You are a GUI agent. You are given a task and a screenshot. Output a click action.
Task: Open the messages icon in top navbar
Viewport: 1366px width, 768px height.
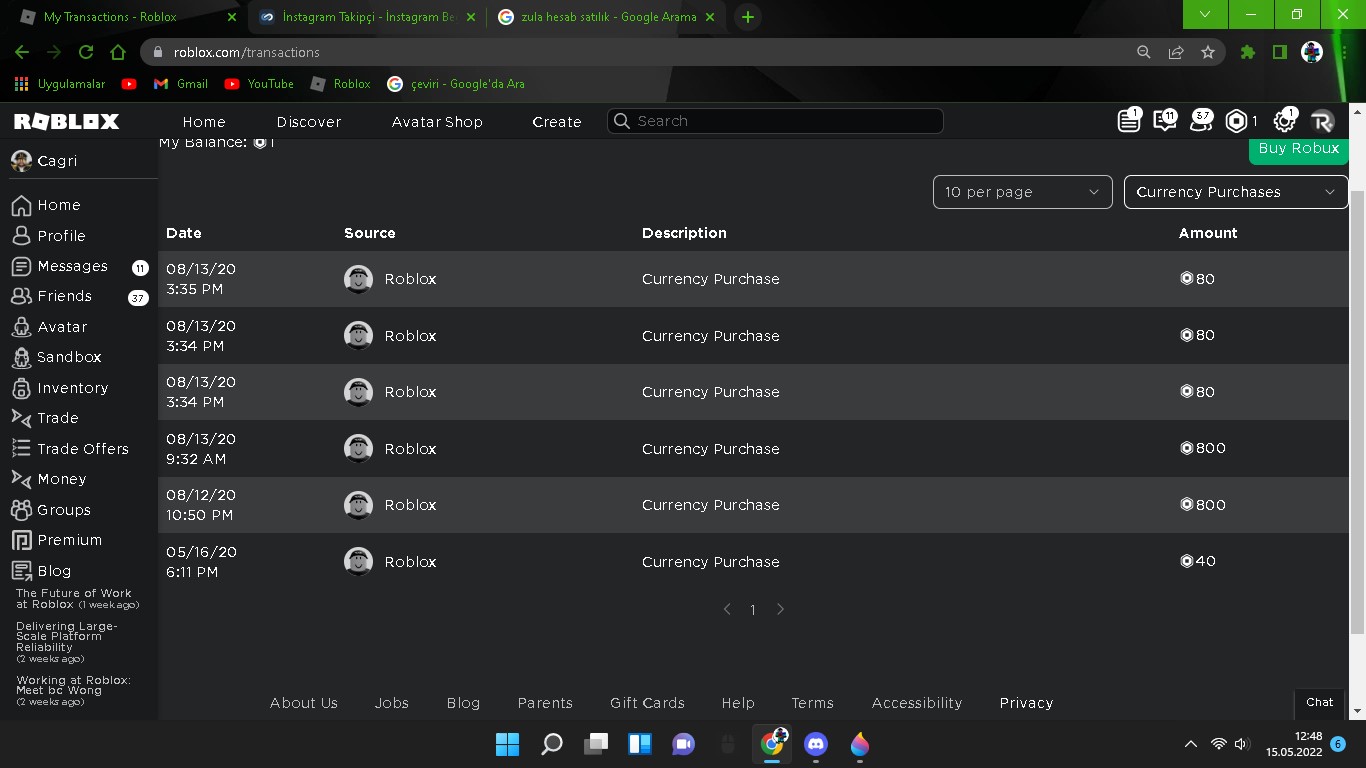[1165, 121]
